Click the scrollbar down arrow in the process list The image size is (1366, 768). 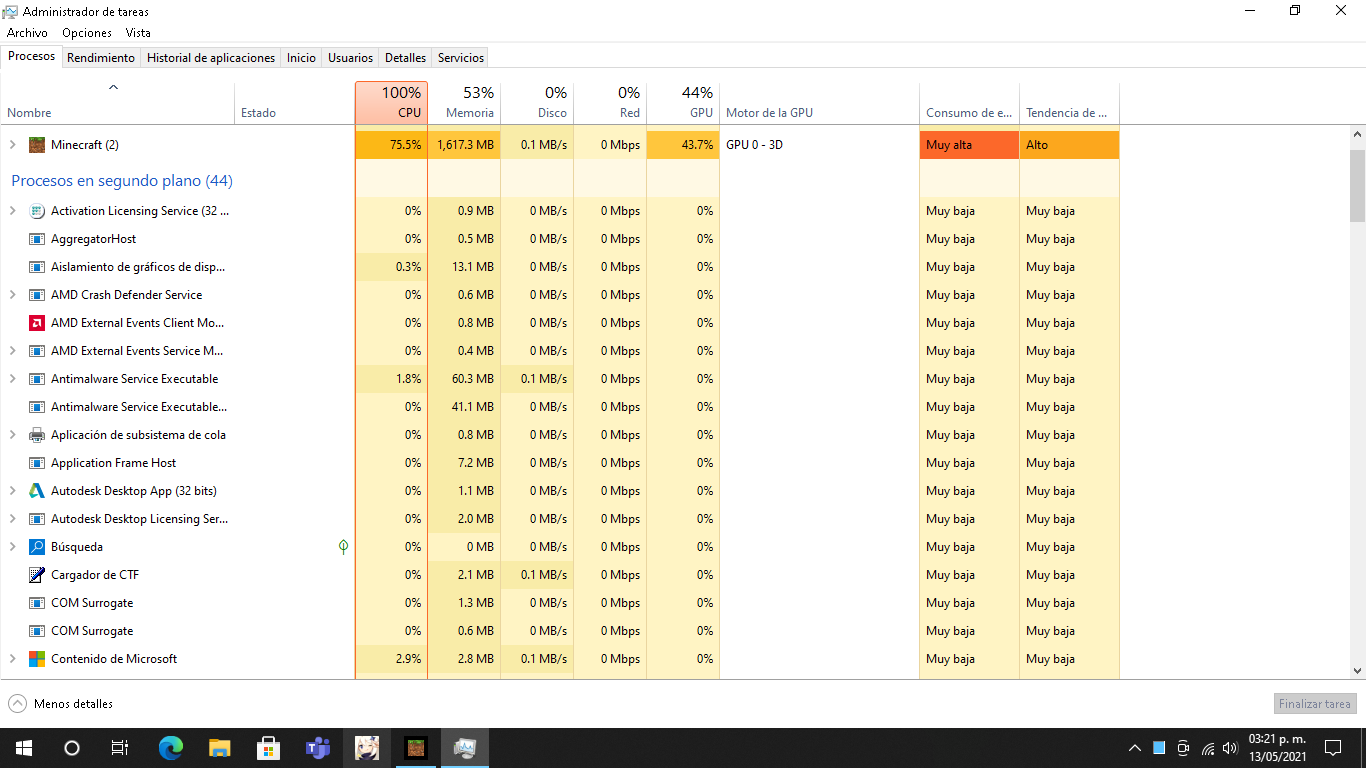pyautogui.click(x=1357, y=671)
